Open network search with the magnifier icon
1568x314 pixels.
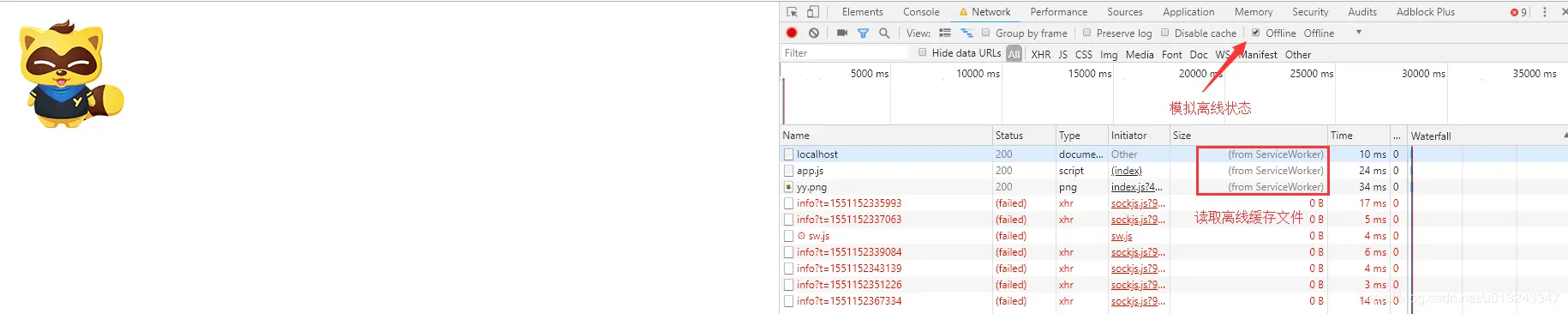click(x=884, y=33)
